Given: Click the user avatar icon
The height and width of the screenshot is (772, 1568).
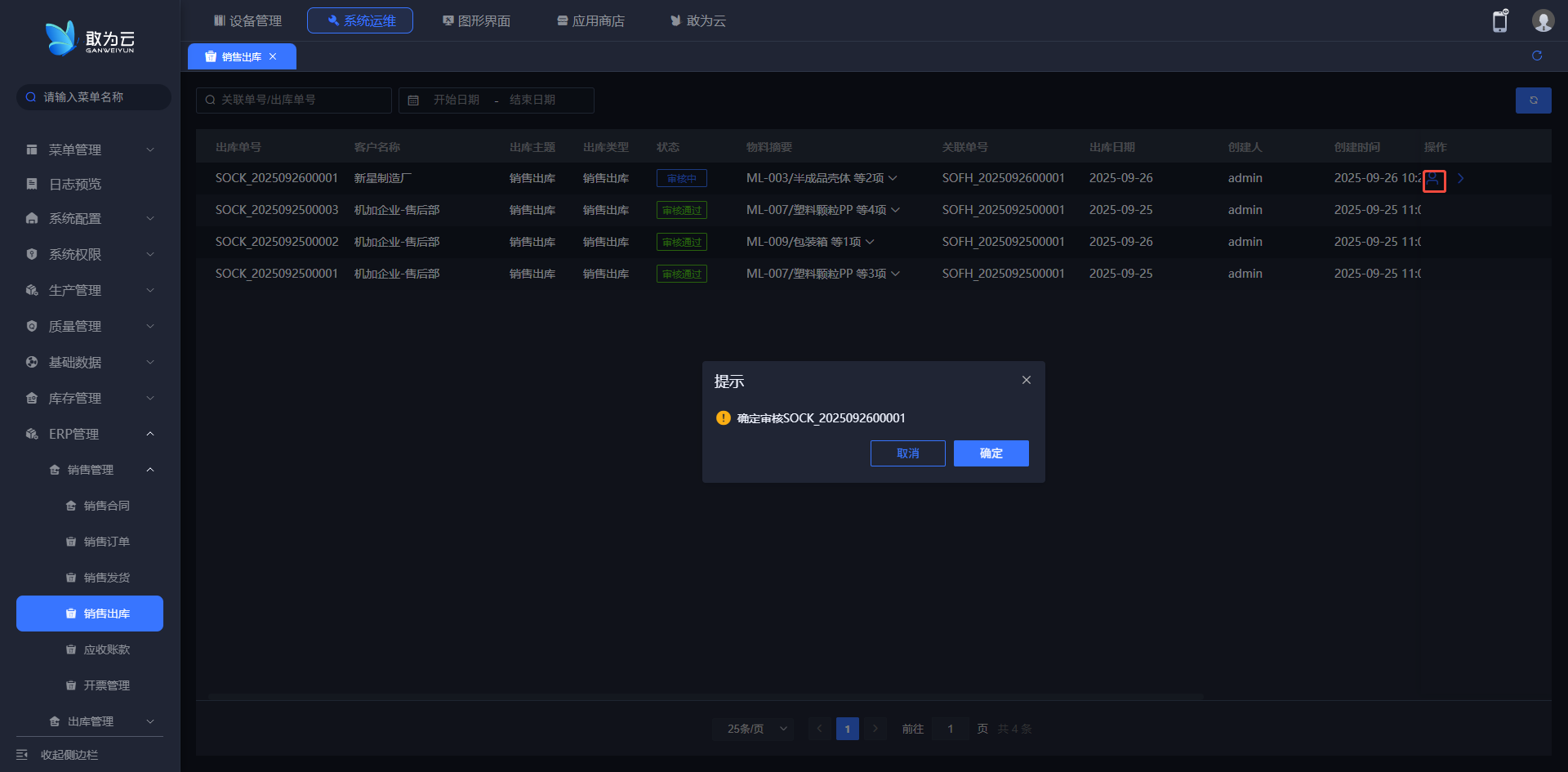Looking at the screenshot, I should tap(1542, 21).
